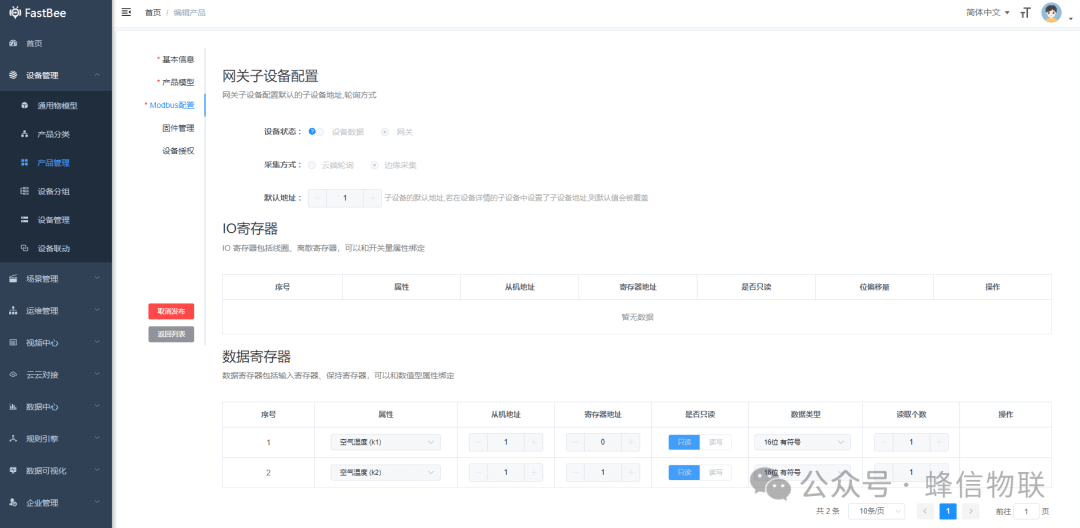Decrease 从机地址 for 空气温度 (k1) row
This screenshot has width=1080, height=528.
pyautogui.click(x=478, y=442)
